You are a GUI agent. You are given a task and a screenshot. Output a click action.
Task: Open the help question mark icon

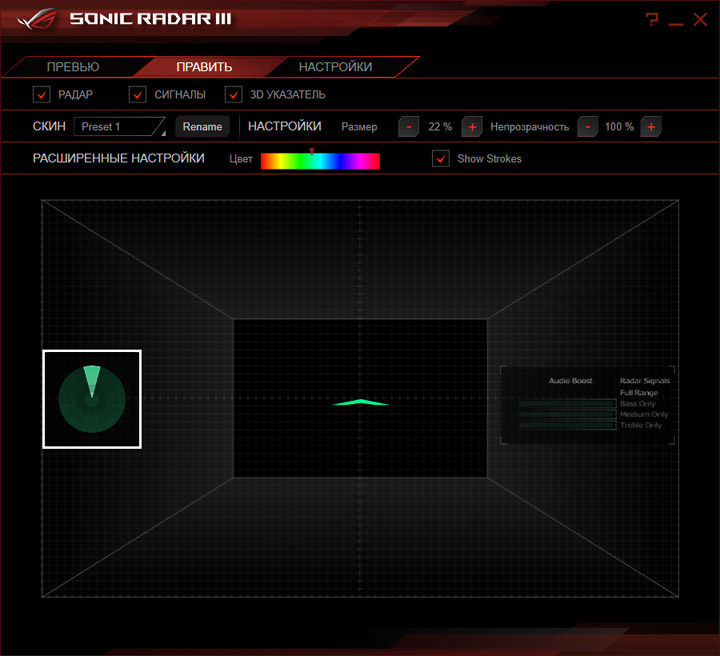pyautogui.click(x=652, y=19)
